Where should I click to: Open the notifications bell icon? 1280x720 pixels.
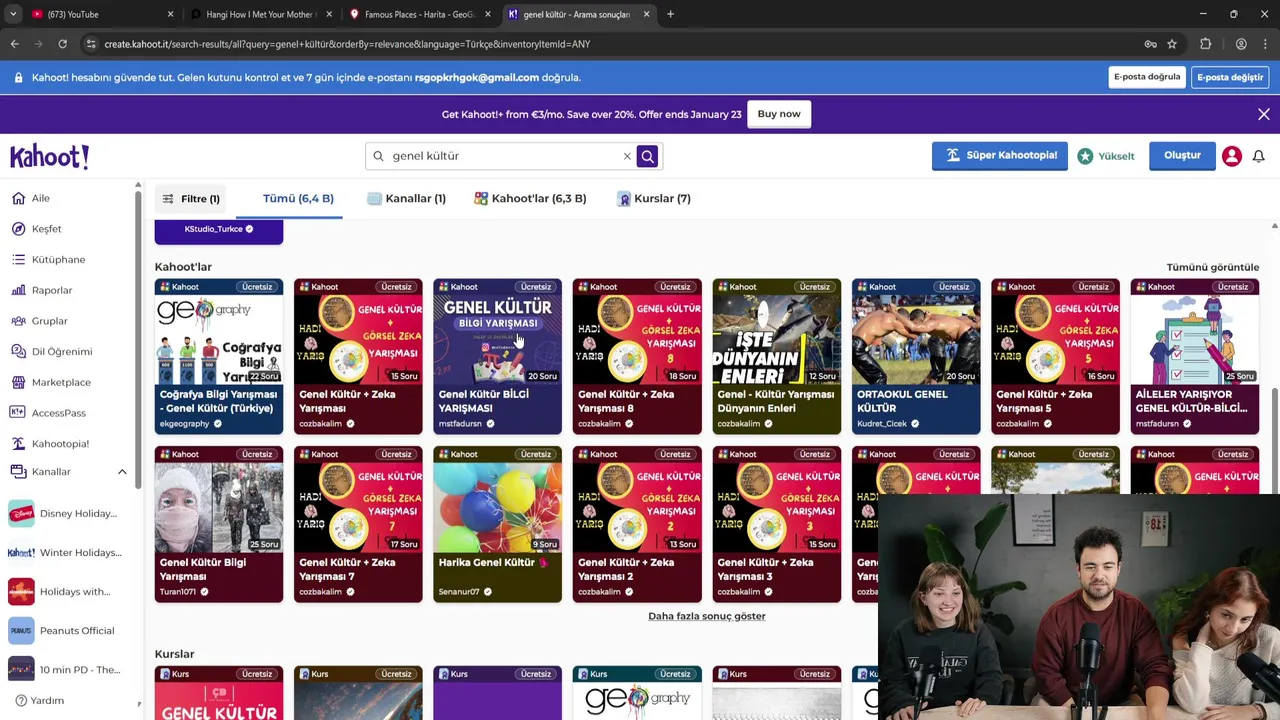[x=1259, y=156]
